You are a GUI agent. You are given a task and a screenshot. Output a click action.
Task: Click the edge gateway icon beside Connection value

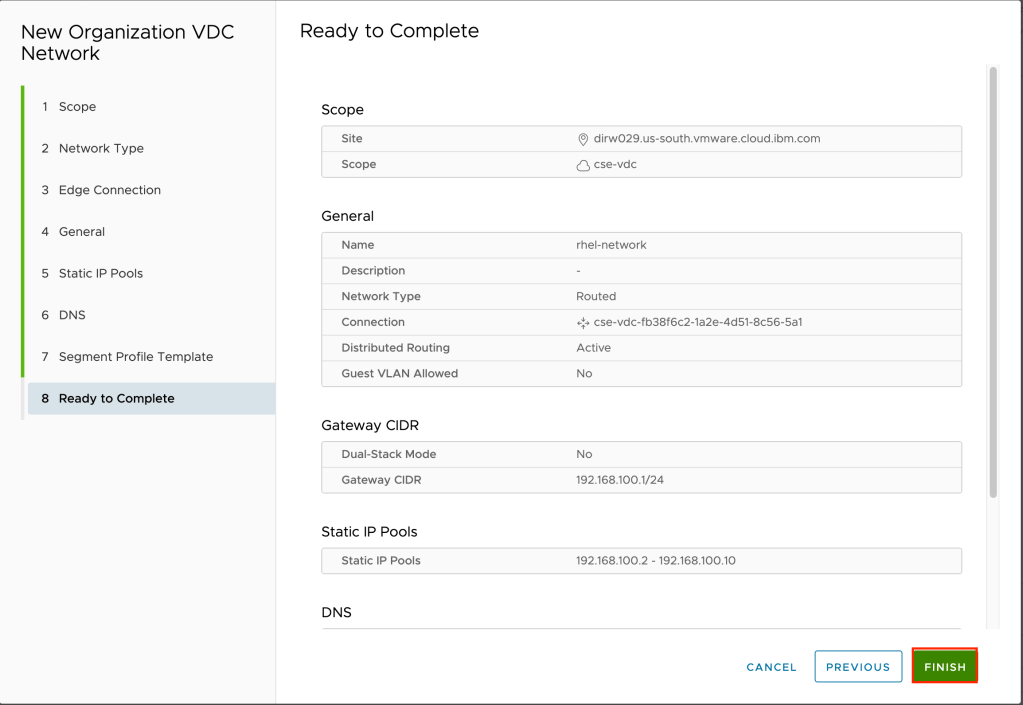[x=583, y=323]
